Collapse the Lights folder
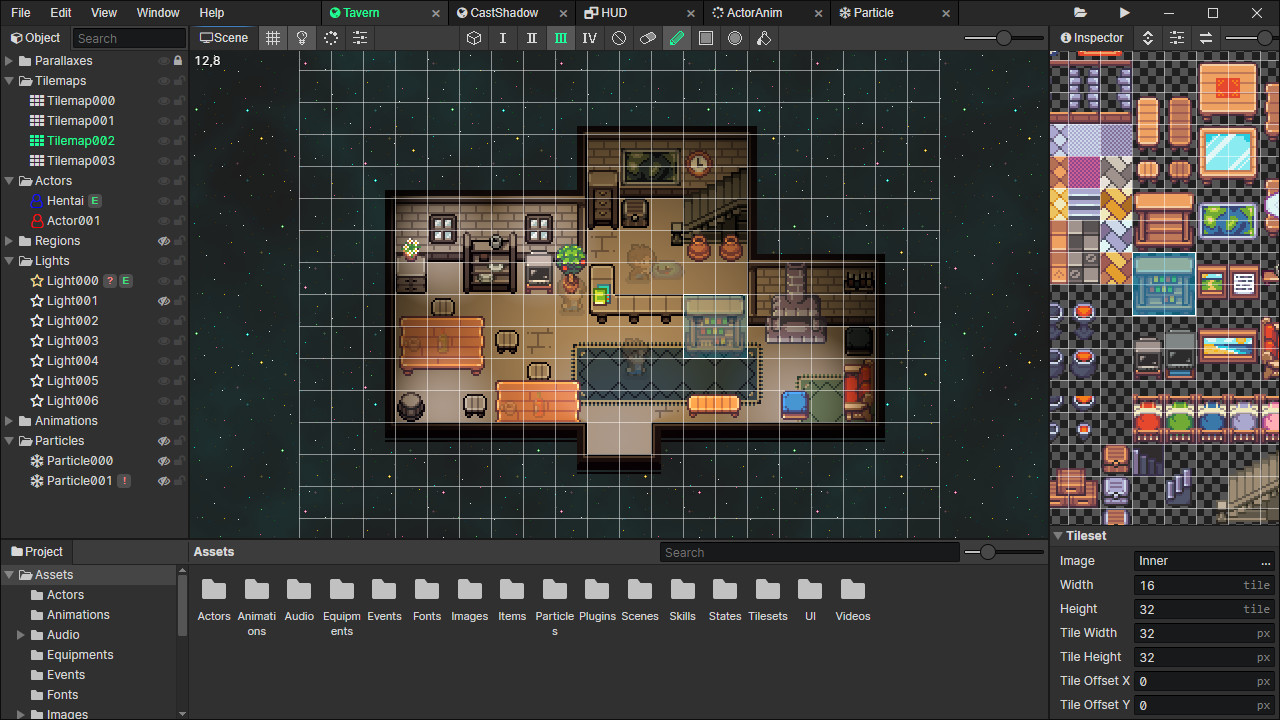The image size is (1280, 720). (9, 260)
